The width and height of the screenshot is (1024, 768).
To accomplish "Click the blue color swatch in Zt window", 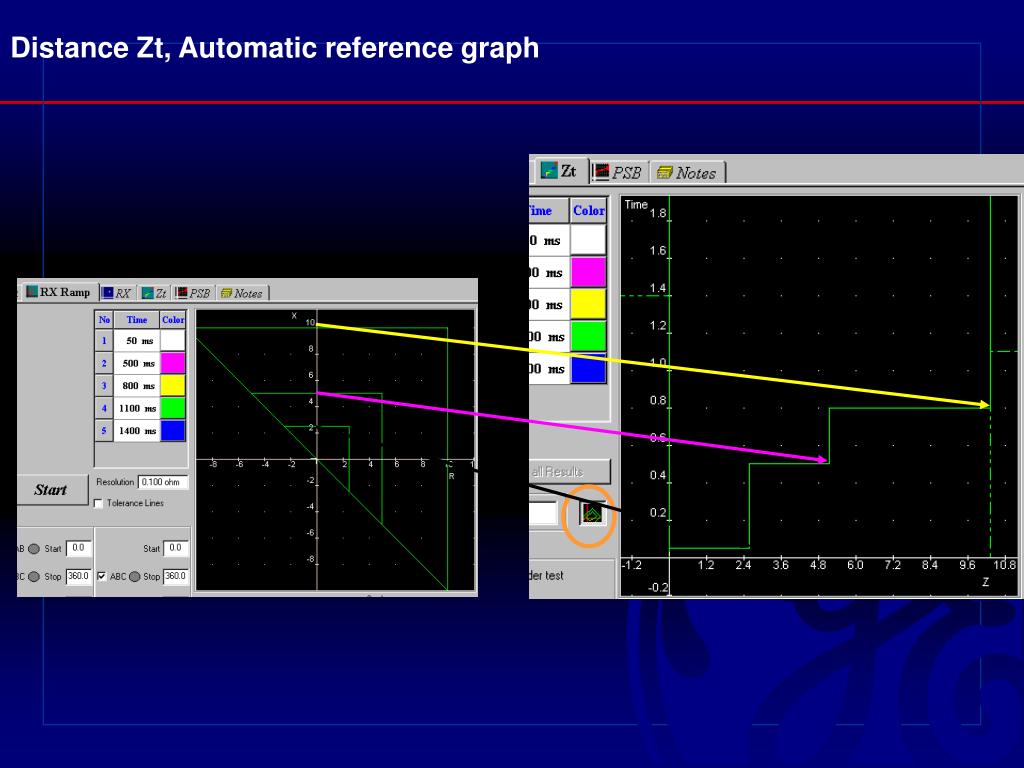I will tap(588, 368).
